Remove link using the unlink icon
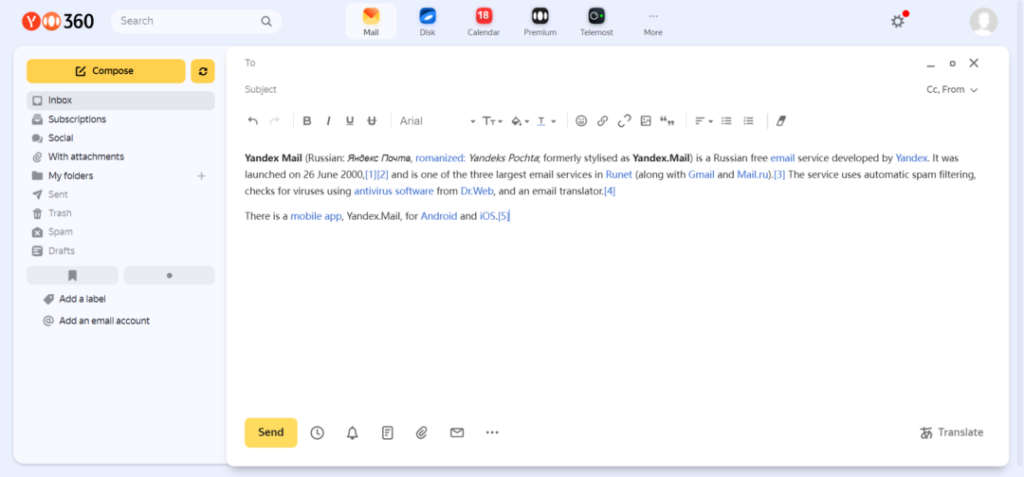Viewport: 1024px width, 477px height. (x=624, y=121)
